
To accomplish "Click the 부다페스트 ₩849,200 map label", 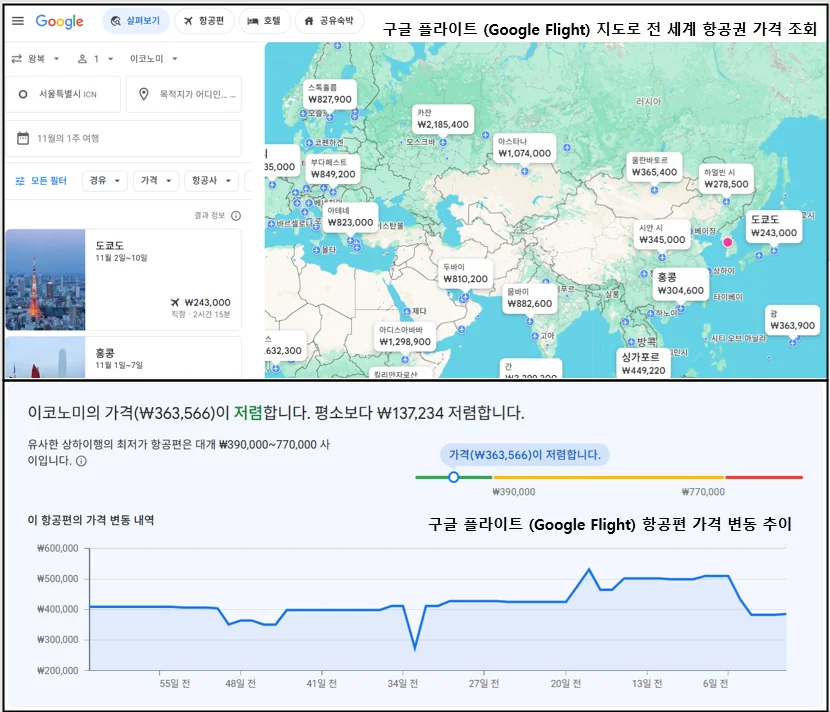I will click(333, 169).
